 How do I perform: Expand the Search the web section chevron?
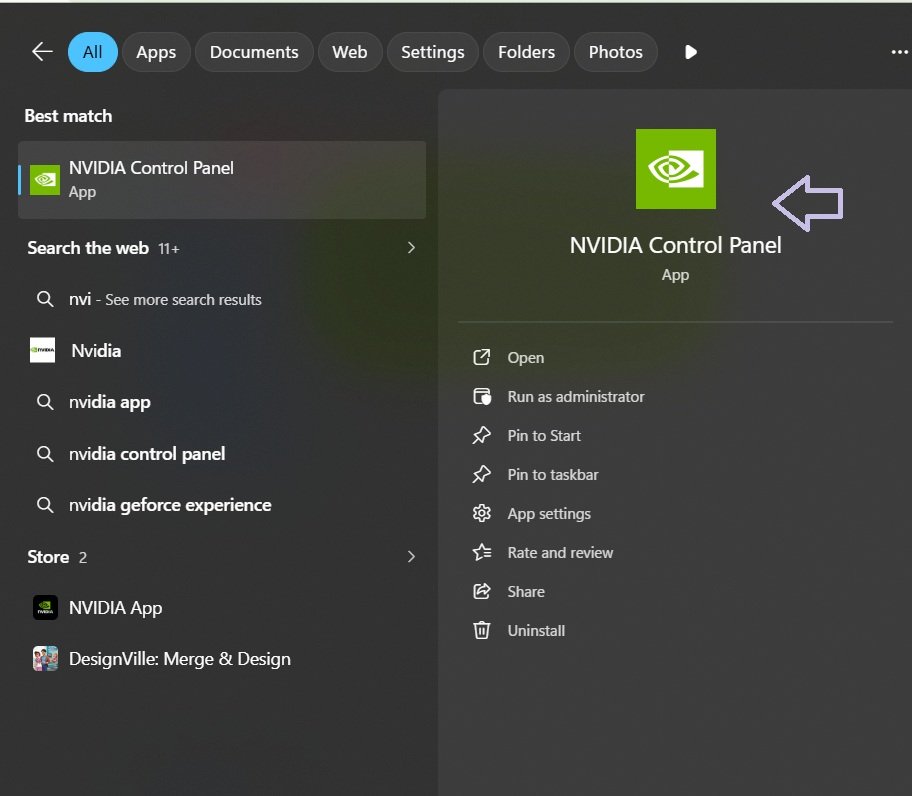coord(411,248)
